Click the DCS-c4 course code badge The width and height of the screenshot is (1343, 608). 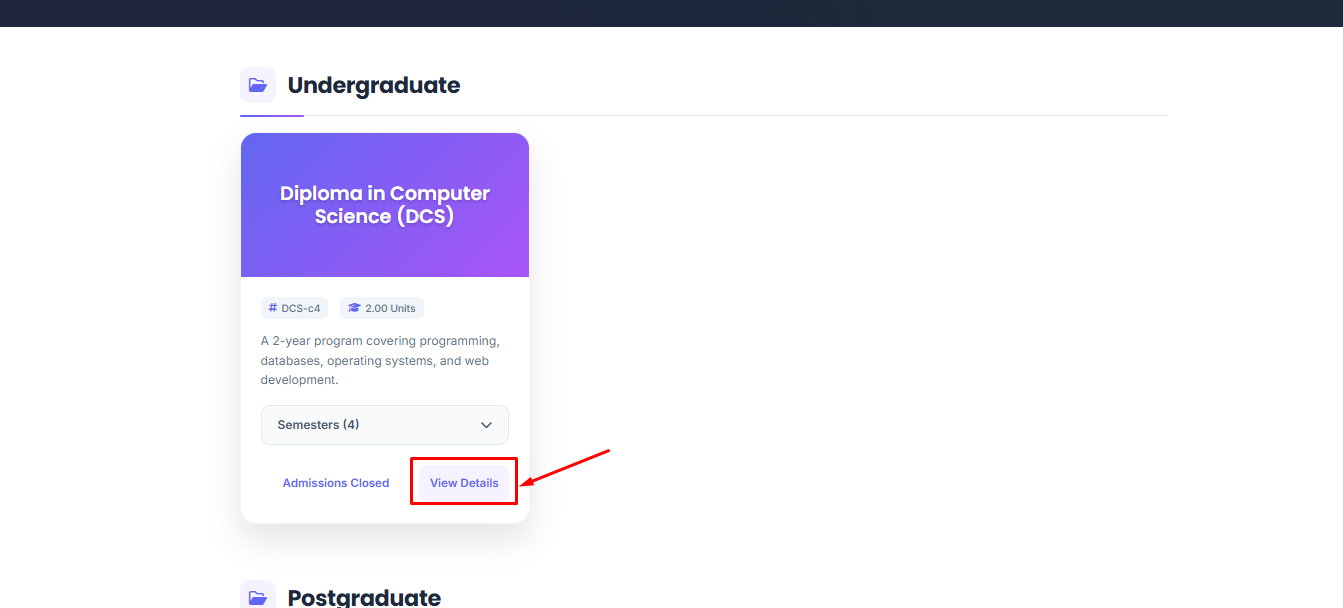[294, 308]
